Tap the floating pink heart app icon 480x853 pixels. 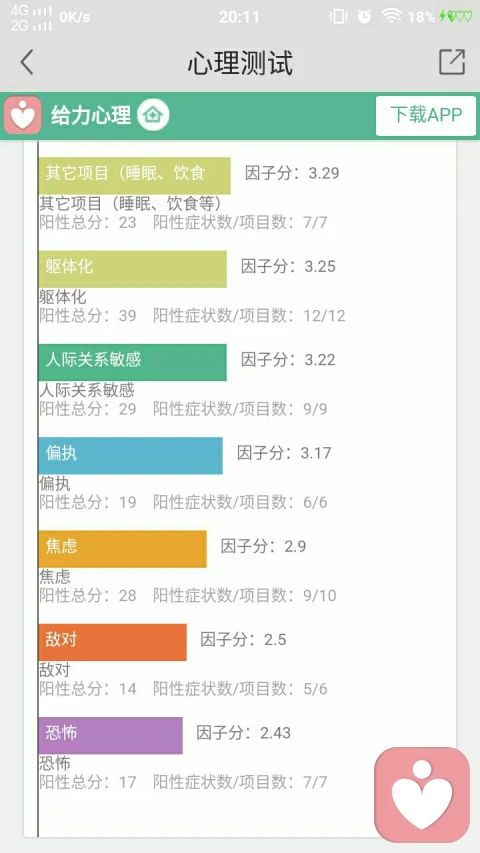(422, 795)
